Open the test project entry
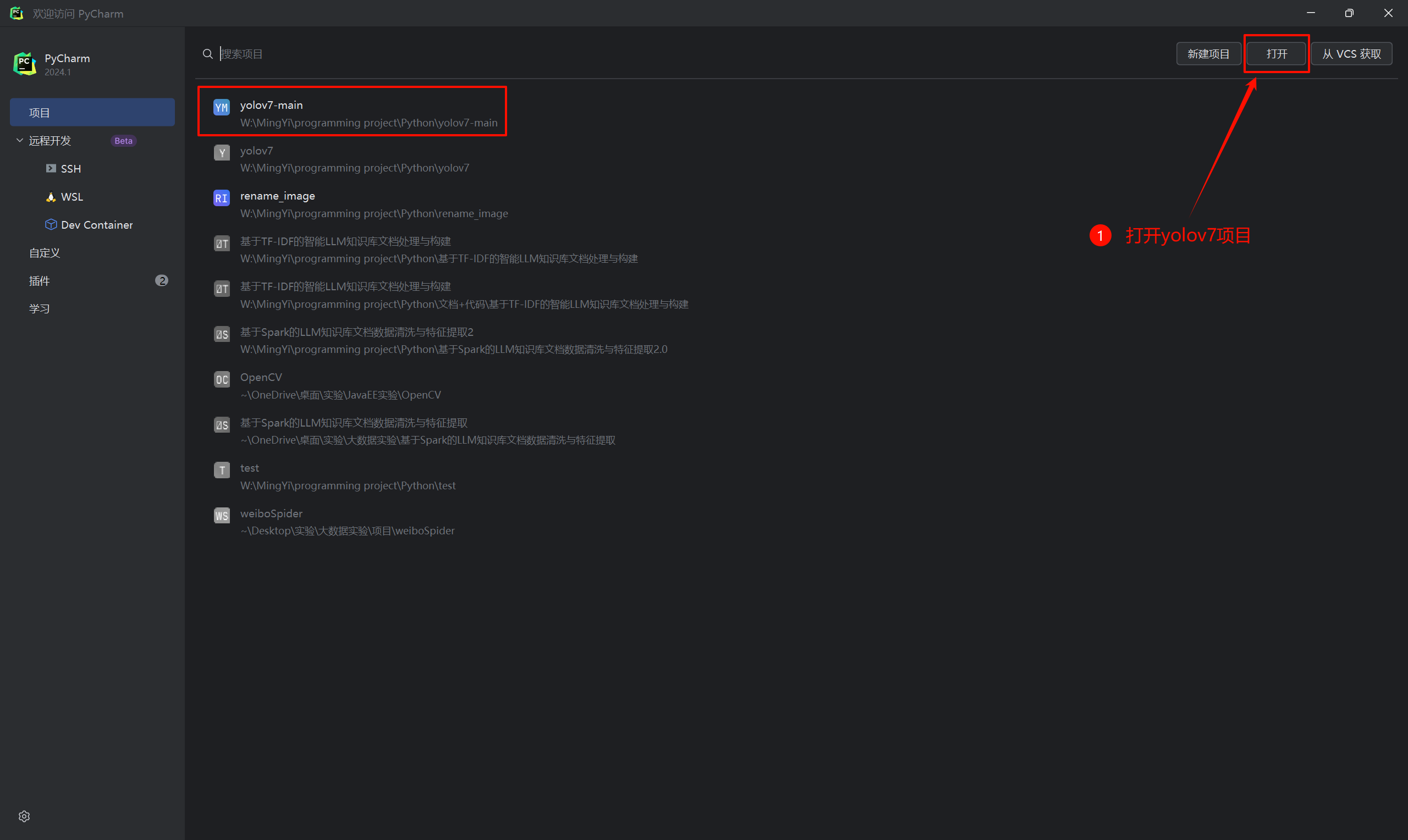The image size is (1408, 840). (348, 476)
